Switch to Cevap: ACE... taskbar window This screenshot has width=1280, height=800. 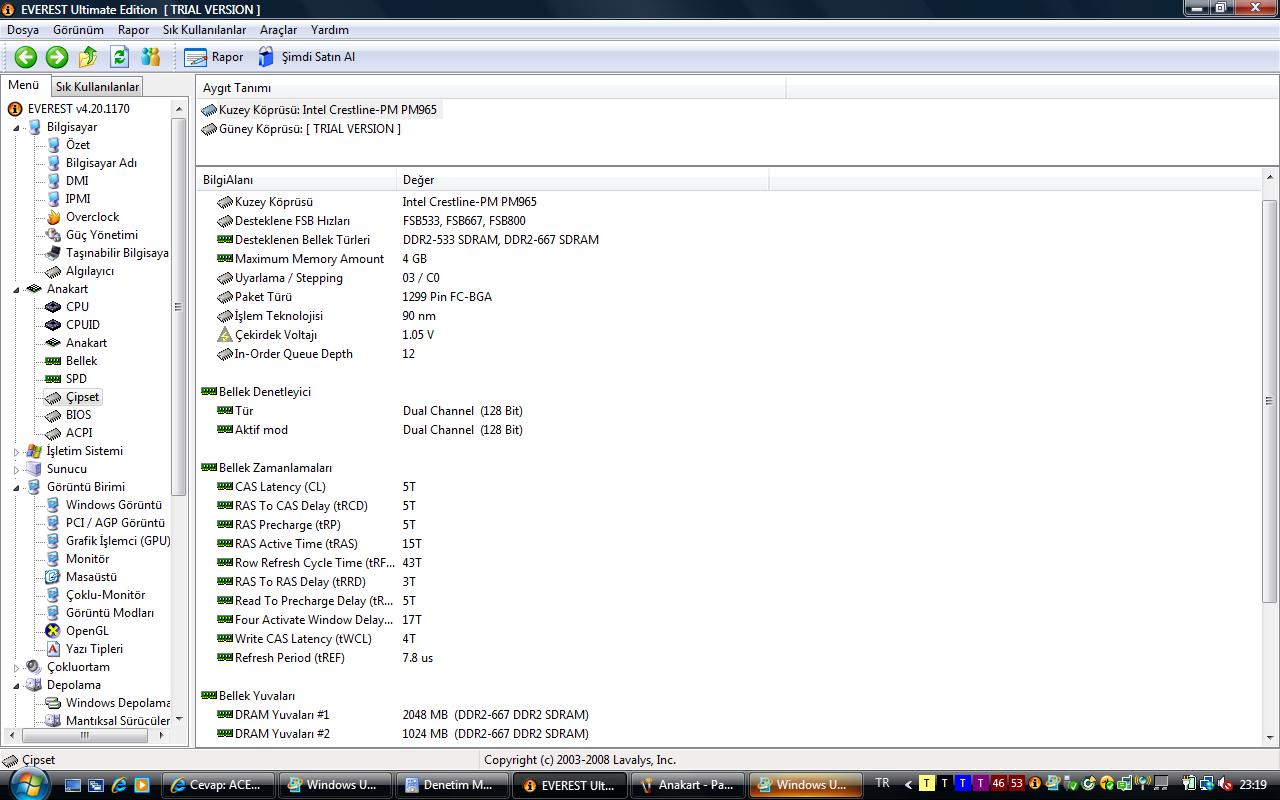[218, 785]
